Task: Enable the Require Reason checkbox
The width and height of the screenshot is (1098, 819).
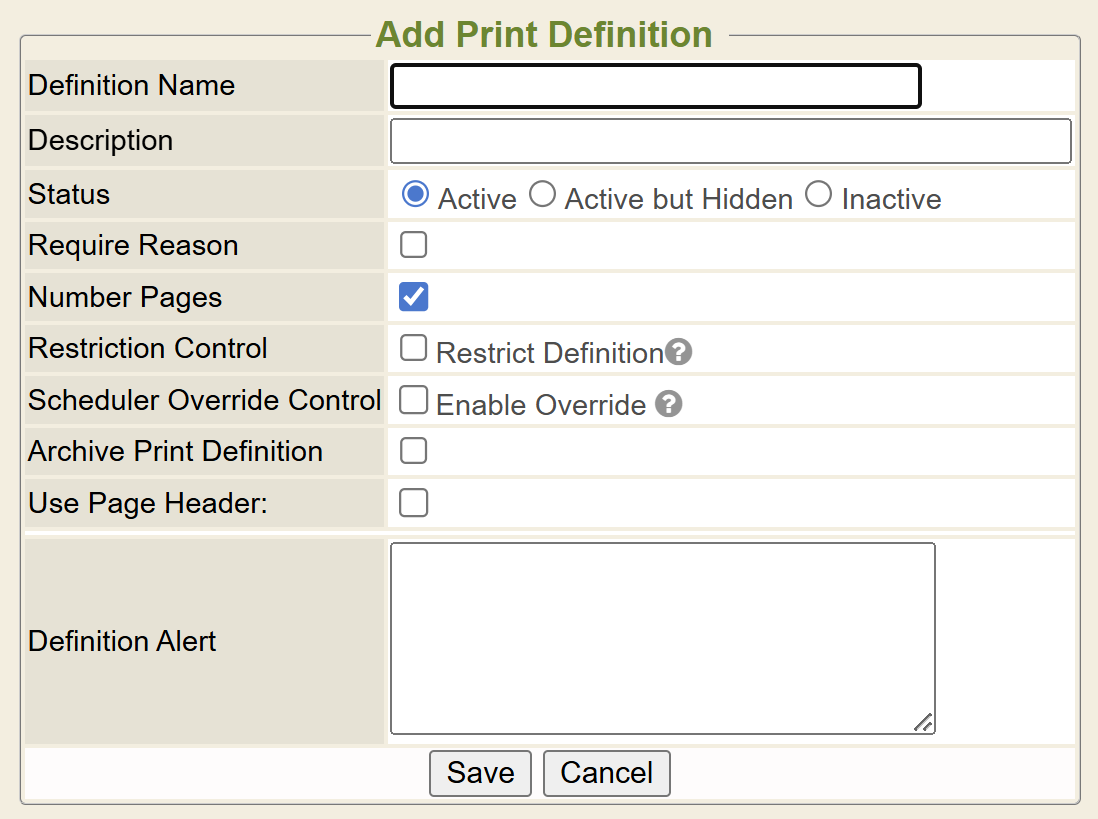Action: pyautogui.click(x=413, y=245)
